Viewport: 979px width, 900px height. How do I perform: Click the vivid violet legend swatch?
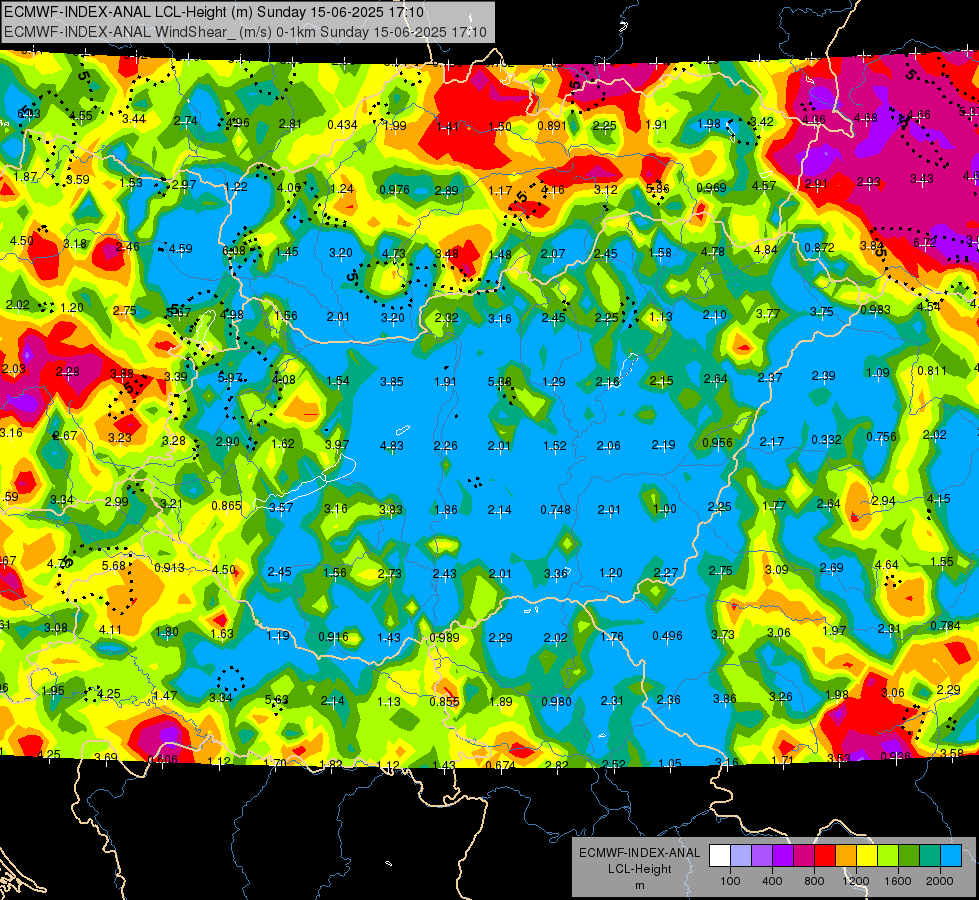pos(783,856)
